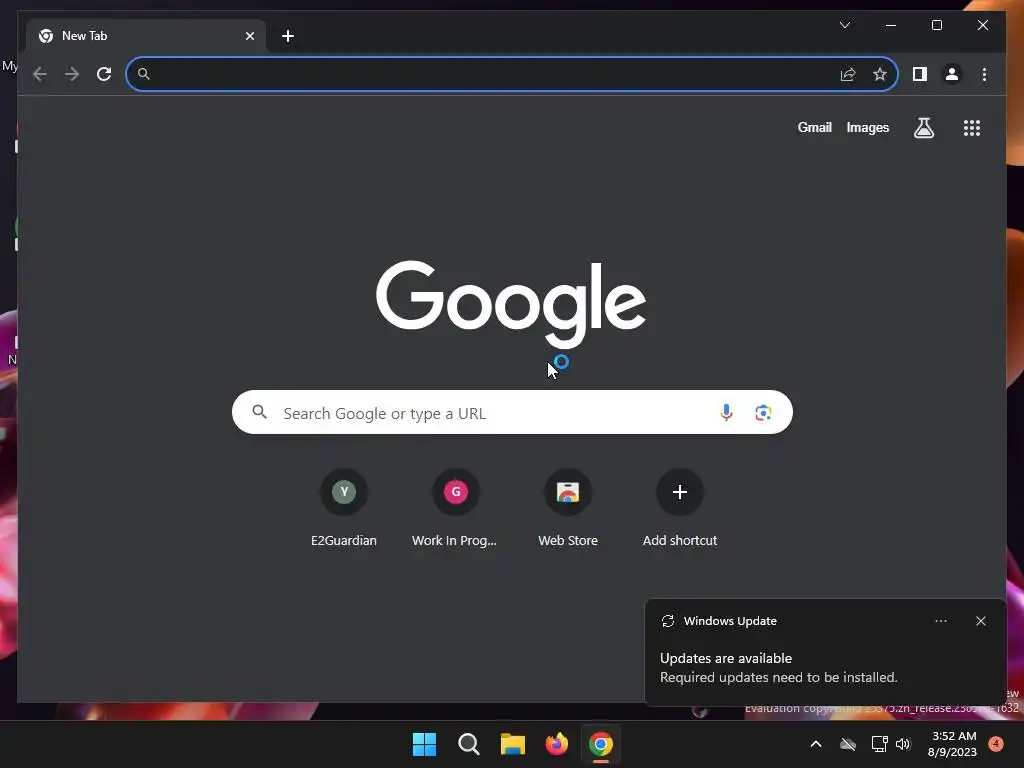Open the Windows Start menu
The image size is (1024, 768).
424,744
